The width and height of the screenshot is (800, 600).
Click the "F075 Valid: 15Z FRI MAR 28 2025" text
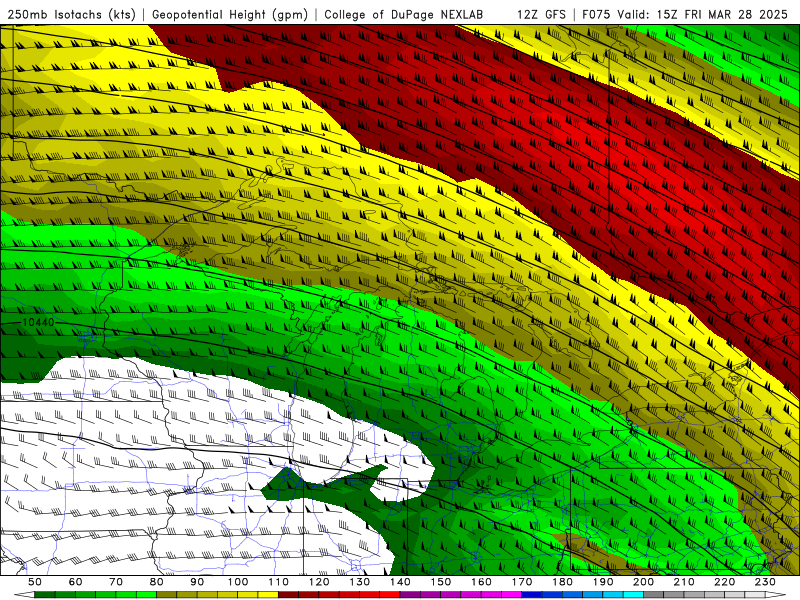(x=685, y=15)
